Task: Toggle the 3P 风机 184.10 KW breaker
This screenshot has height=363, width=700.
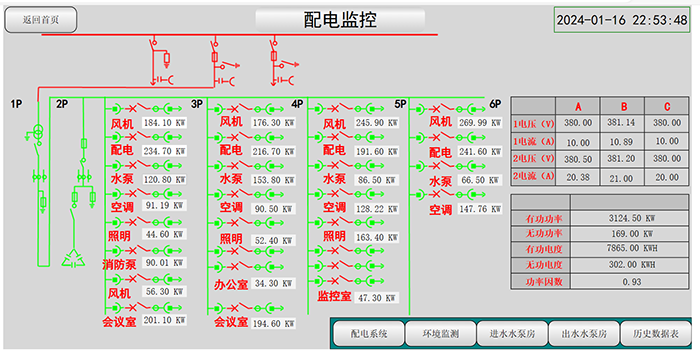Action: [144, 108]
